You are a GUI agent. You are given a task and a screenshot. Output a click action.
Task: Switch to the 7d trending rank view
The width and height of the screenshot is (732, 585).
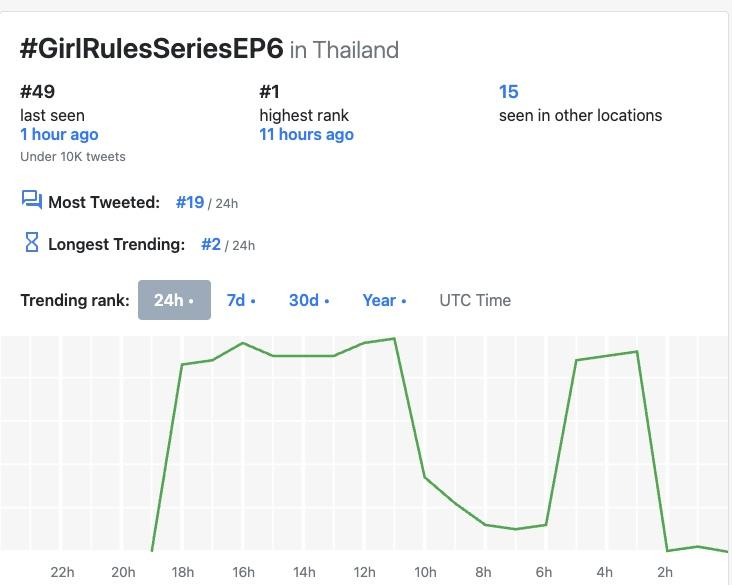pos(241,300)
